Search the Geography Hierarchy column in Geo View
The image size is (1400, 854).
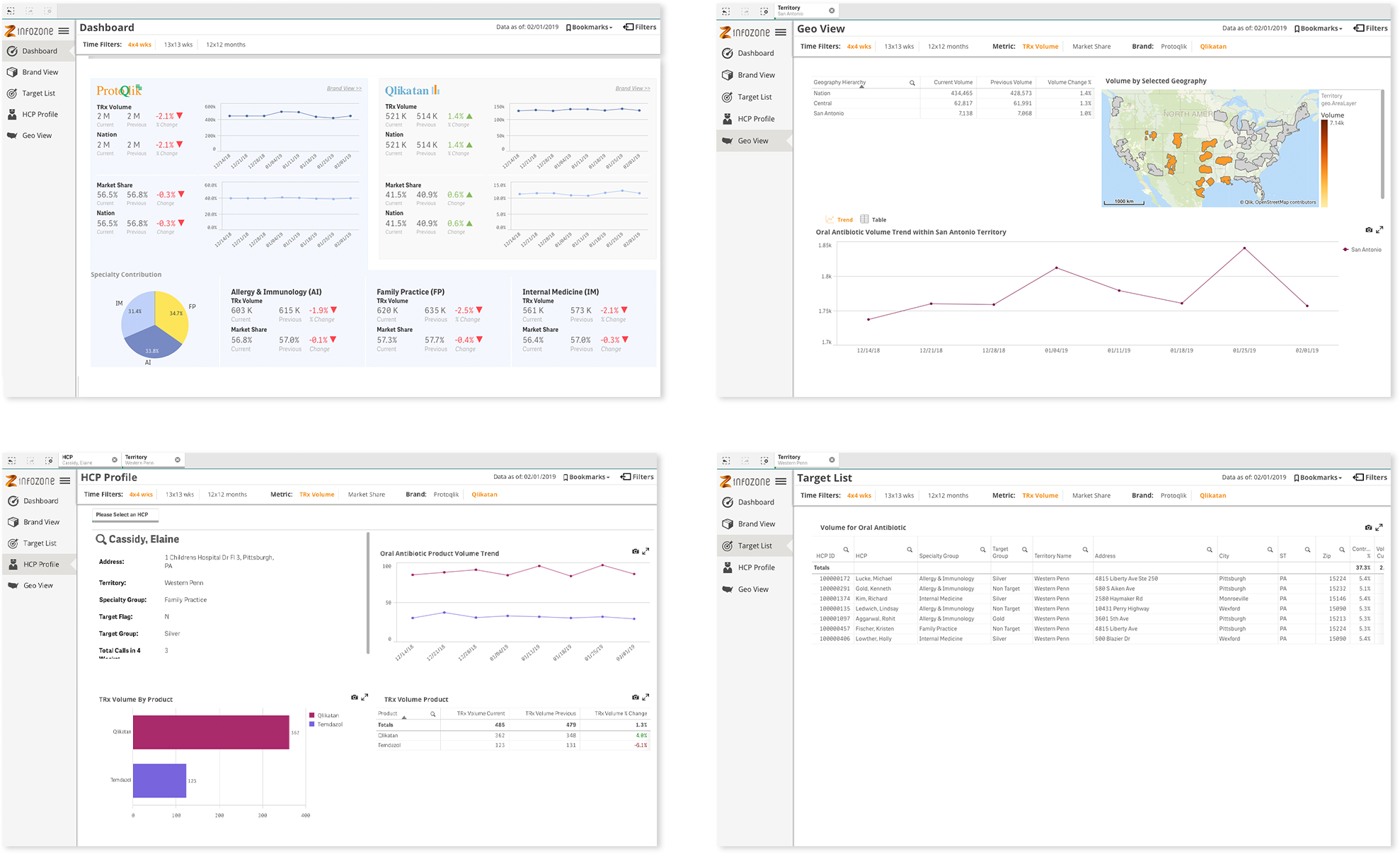[x=912, y=83]
